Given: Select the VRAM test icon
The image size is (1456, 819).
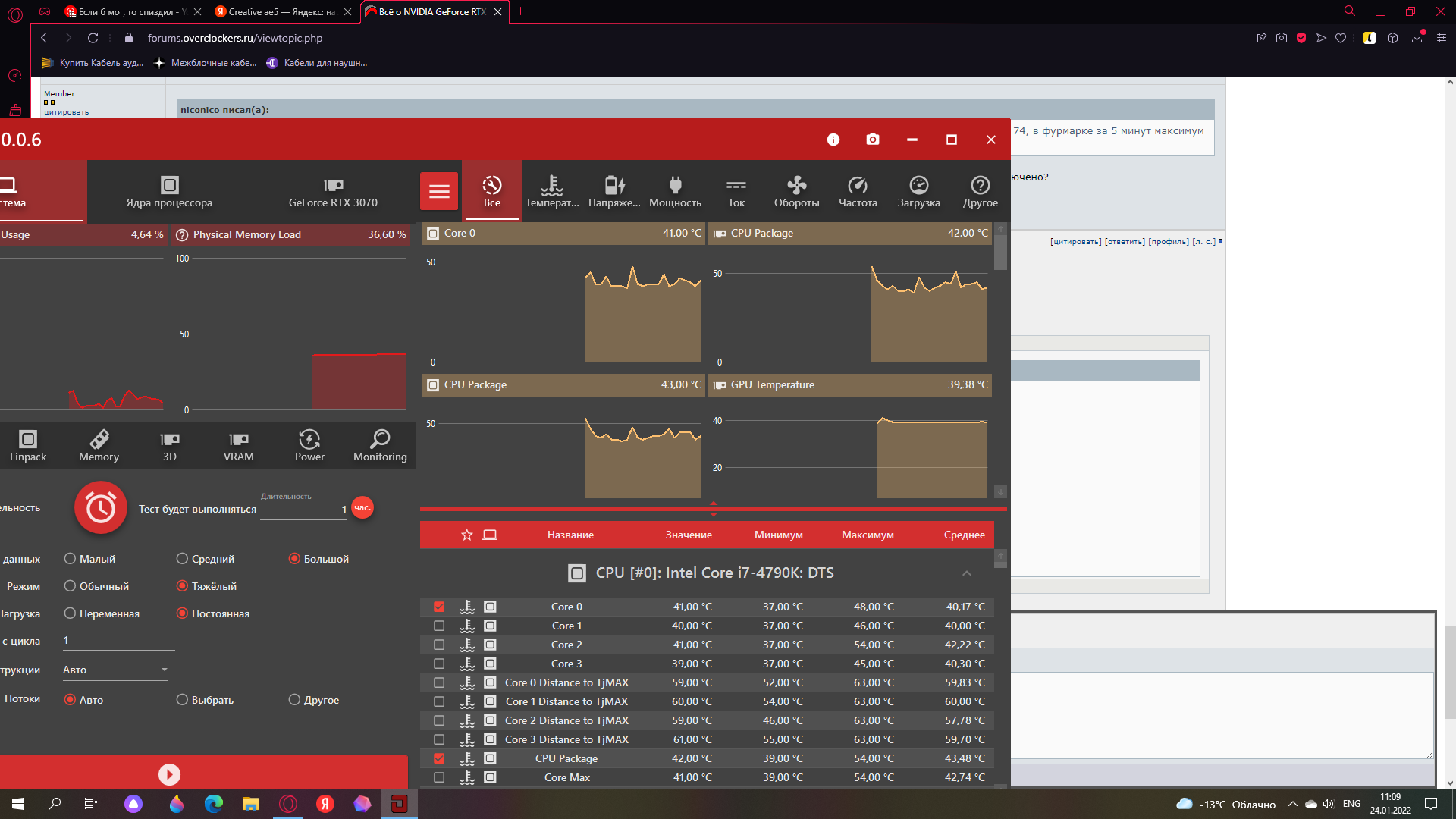Looking at the screenshot, I should click(x=238, y=446).
